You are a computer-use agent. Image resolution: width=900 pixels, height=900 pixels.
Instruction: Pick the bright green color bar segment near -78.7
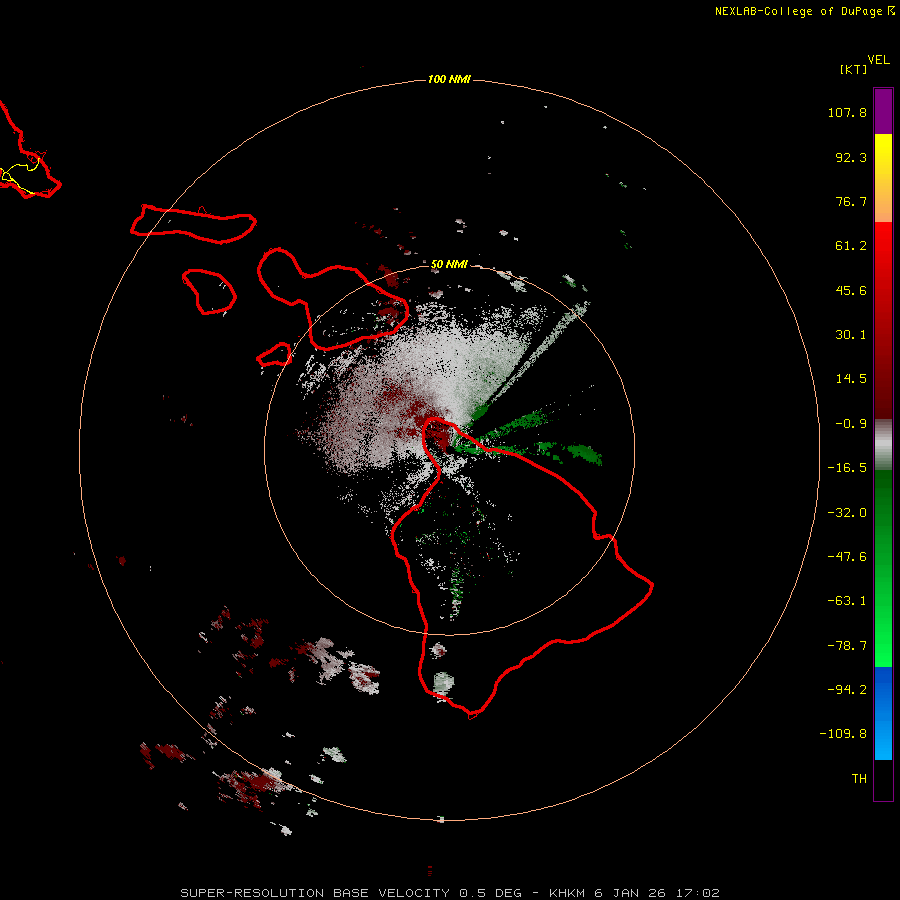(883, 643)
